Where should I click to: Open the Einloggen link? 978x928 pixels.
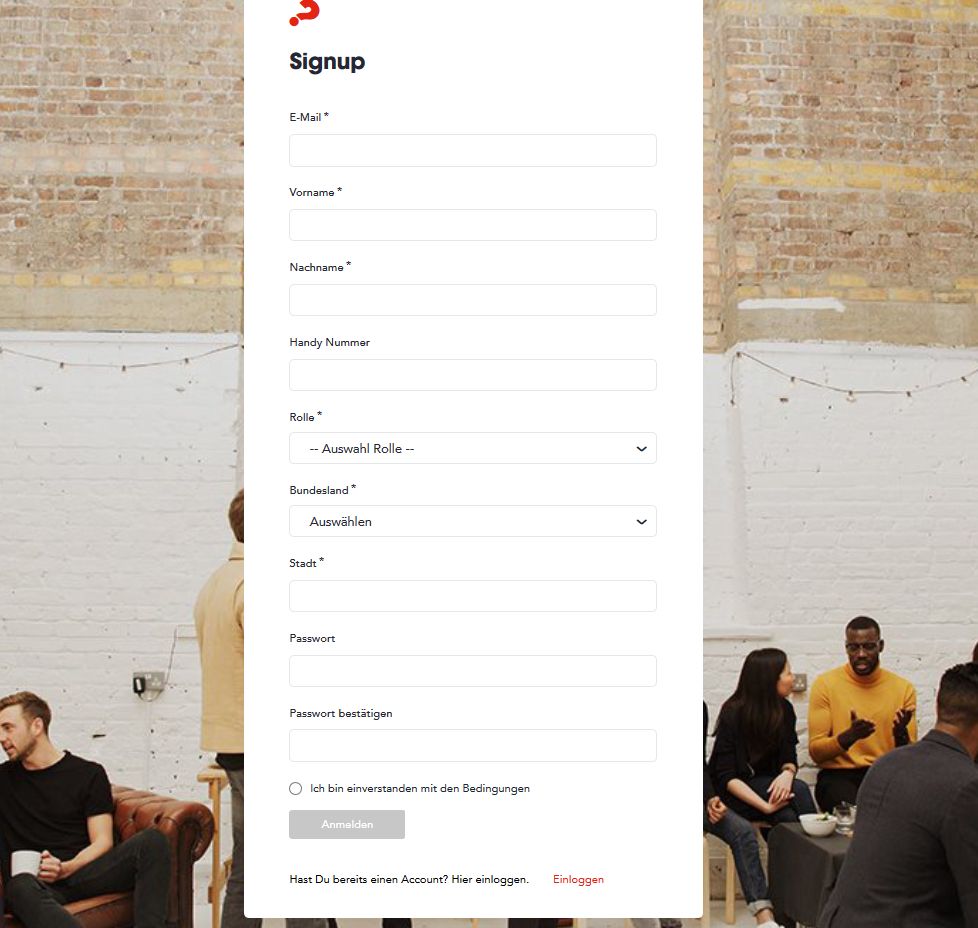578,879
